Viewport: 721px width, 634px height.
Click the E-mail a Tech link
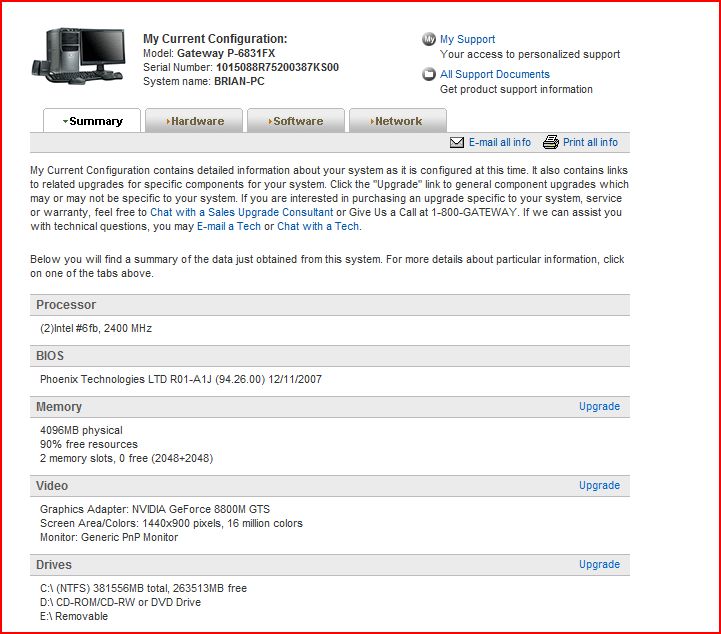coord(229,227)
